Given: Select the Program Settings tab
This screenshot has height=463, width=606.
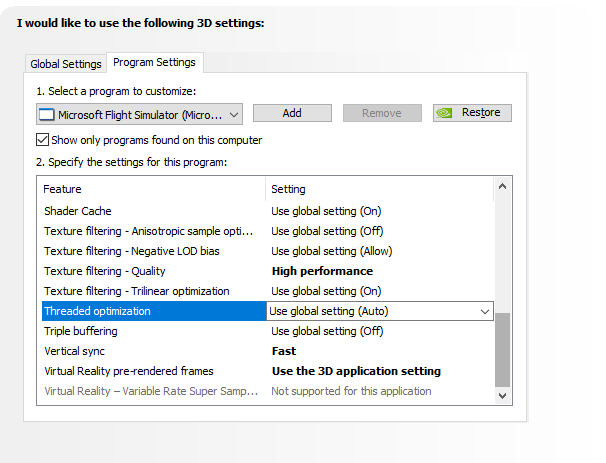Looking at the screenshot, I should [x=154, y=62].
